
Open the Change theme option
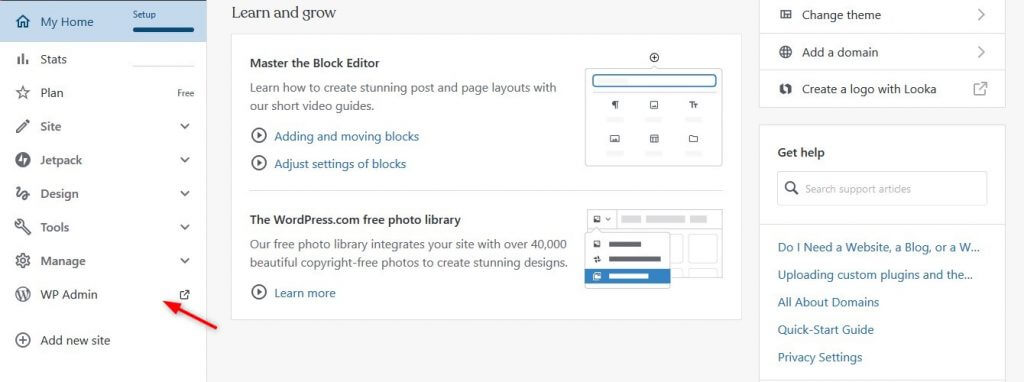tap(882, 15)
